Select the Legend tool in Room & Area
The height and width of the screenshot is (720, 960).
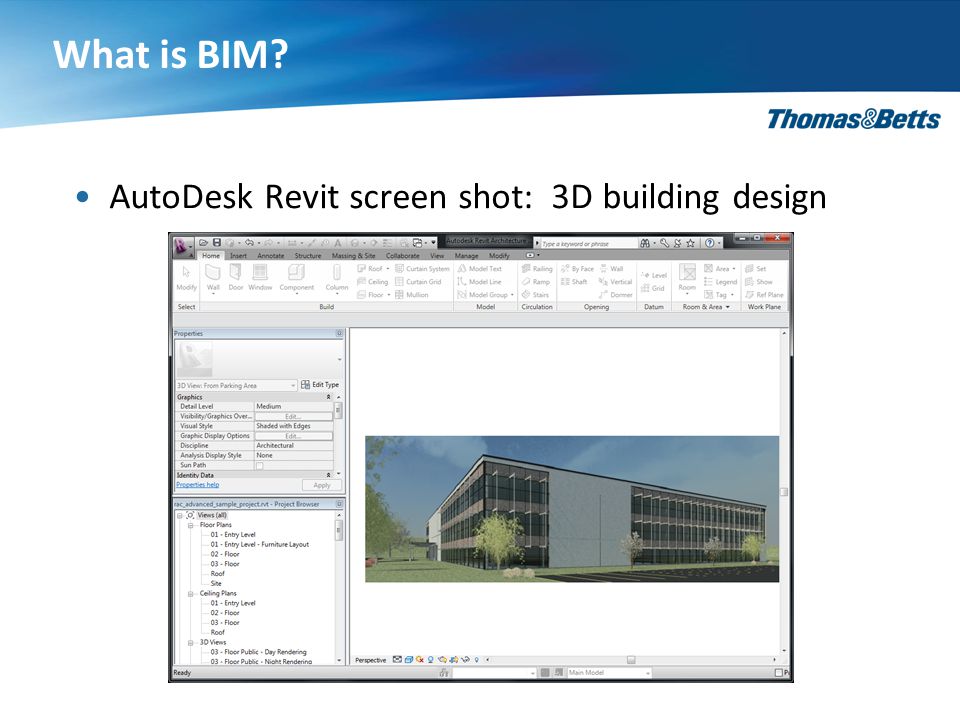pyautogui.click(x=721, y=282)
